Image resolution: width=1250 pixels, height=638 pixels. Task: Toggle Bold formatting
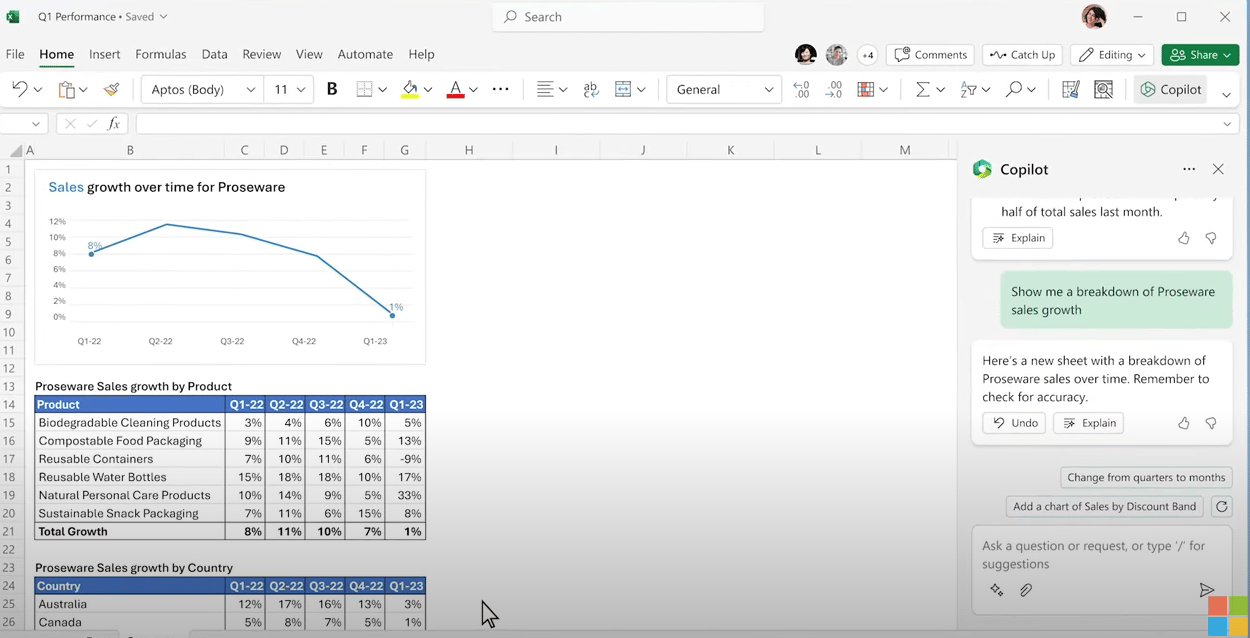pos(332,89)
